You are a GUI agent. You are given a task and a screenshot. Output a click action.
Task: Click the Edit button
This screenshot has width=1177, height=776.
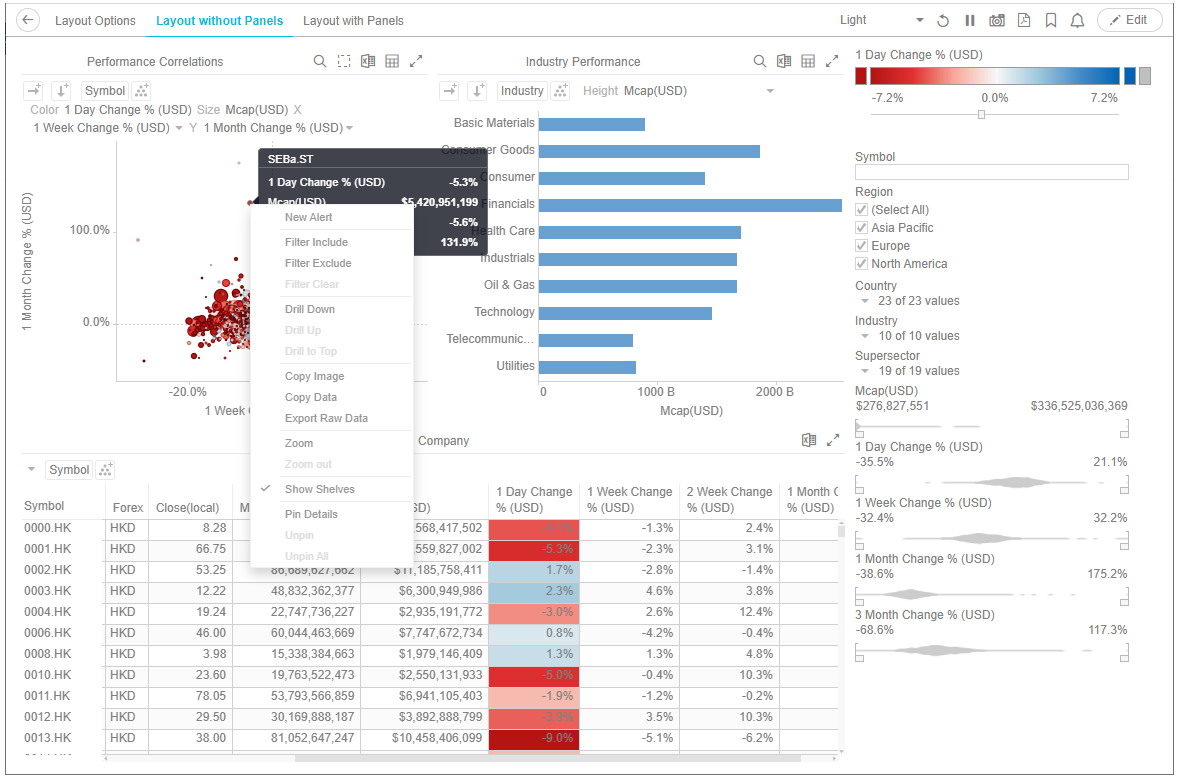point(1129,20)
